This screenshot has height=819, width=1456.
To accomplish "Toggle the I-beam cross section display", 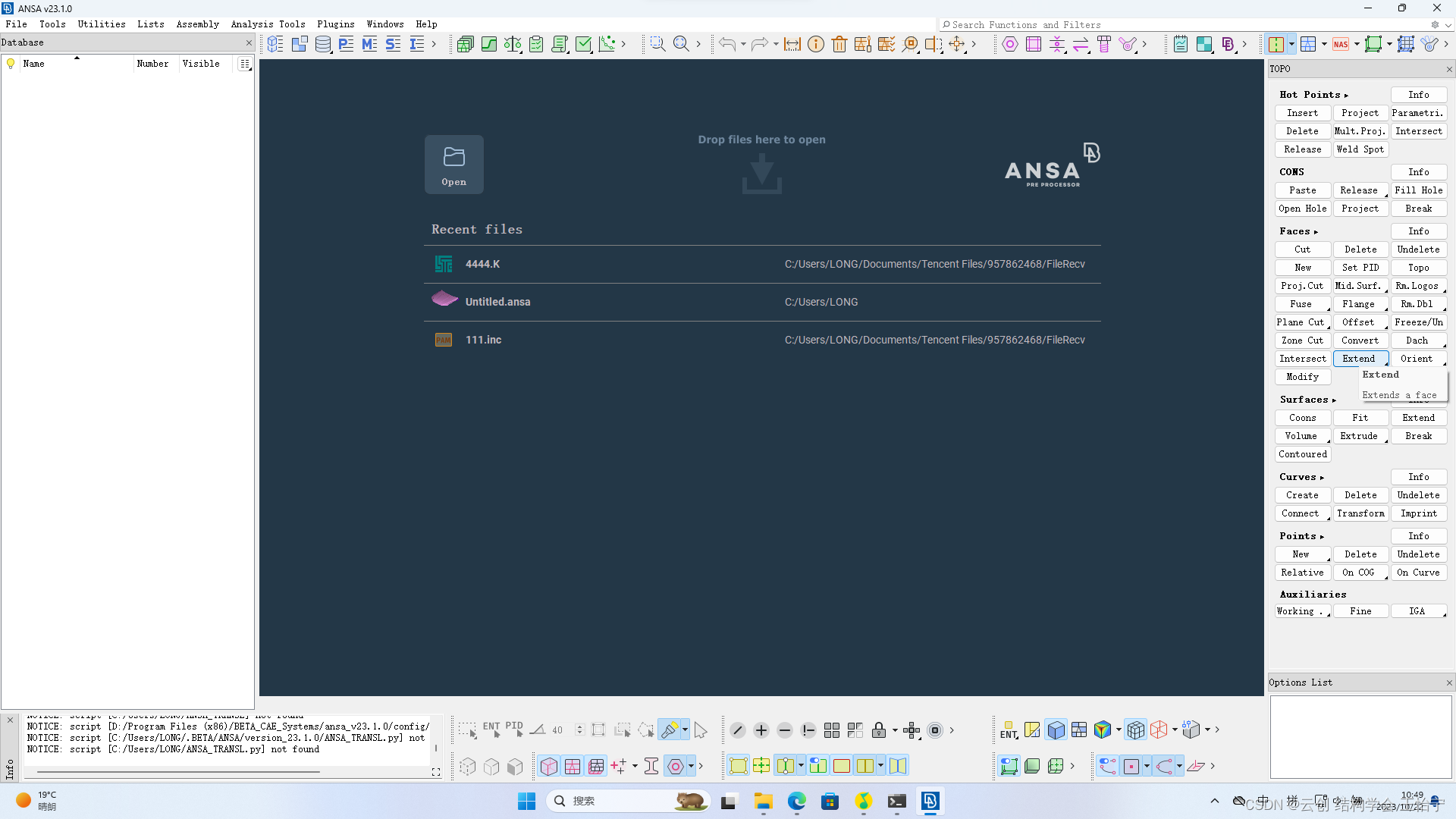I will coord(651,766).
